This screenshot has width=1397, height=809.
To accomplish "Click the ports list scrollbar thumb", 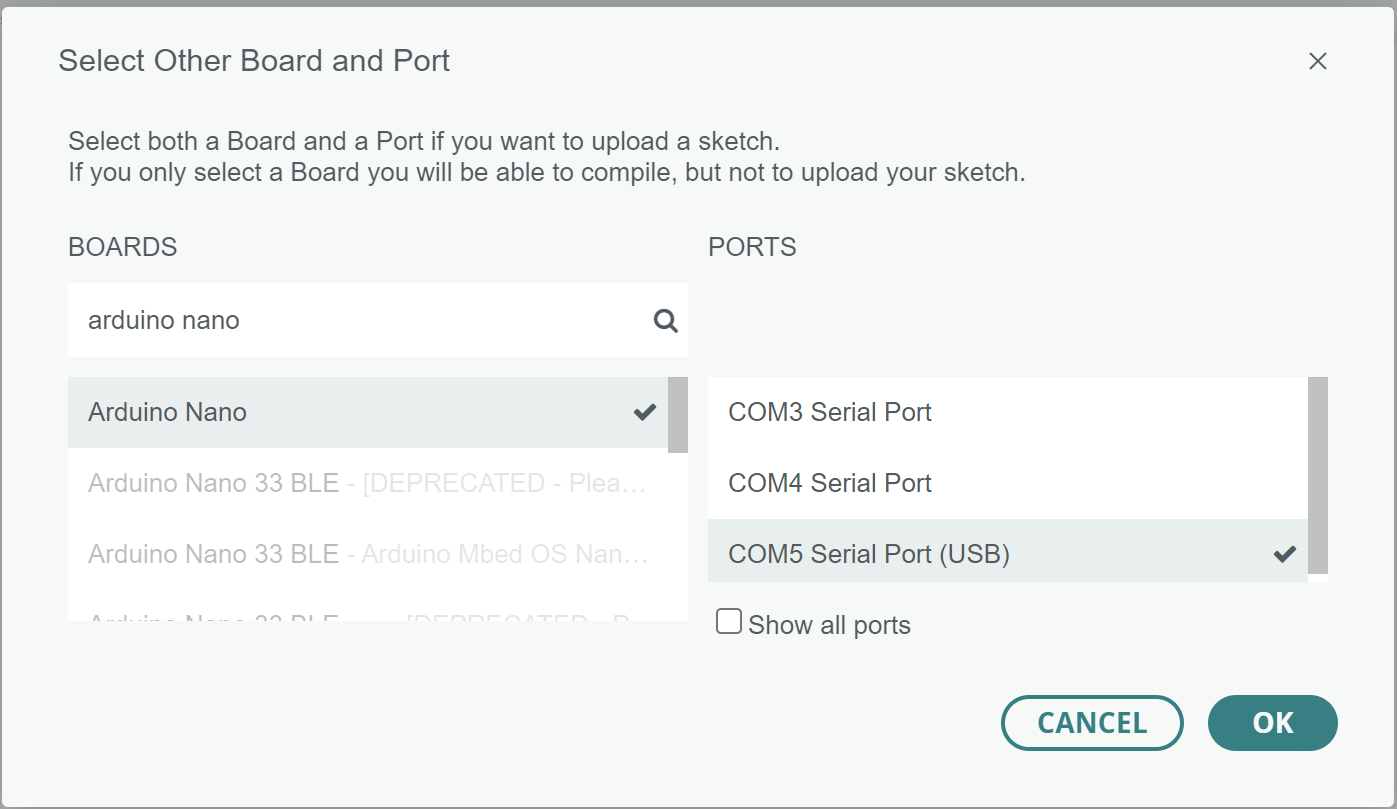I will pyautogui.click(x=1318, y=475).
